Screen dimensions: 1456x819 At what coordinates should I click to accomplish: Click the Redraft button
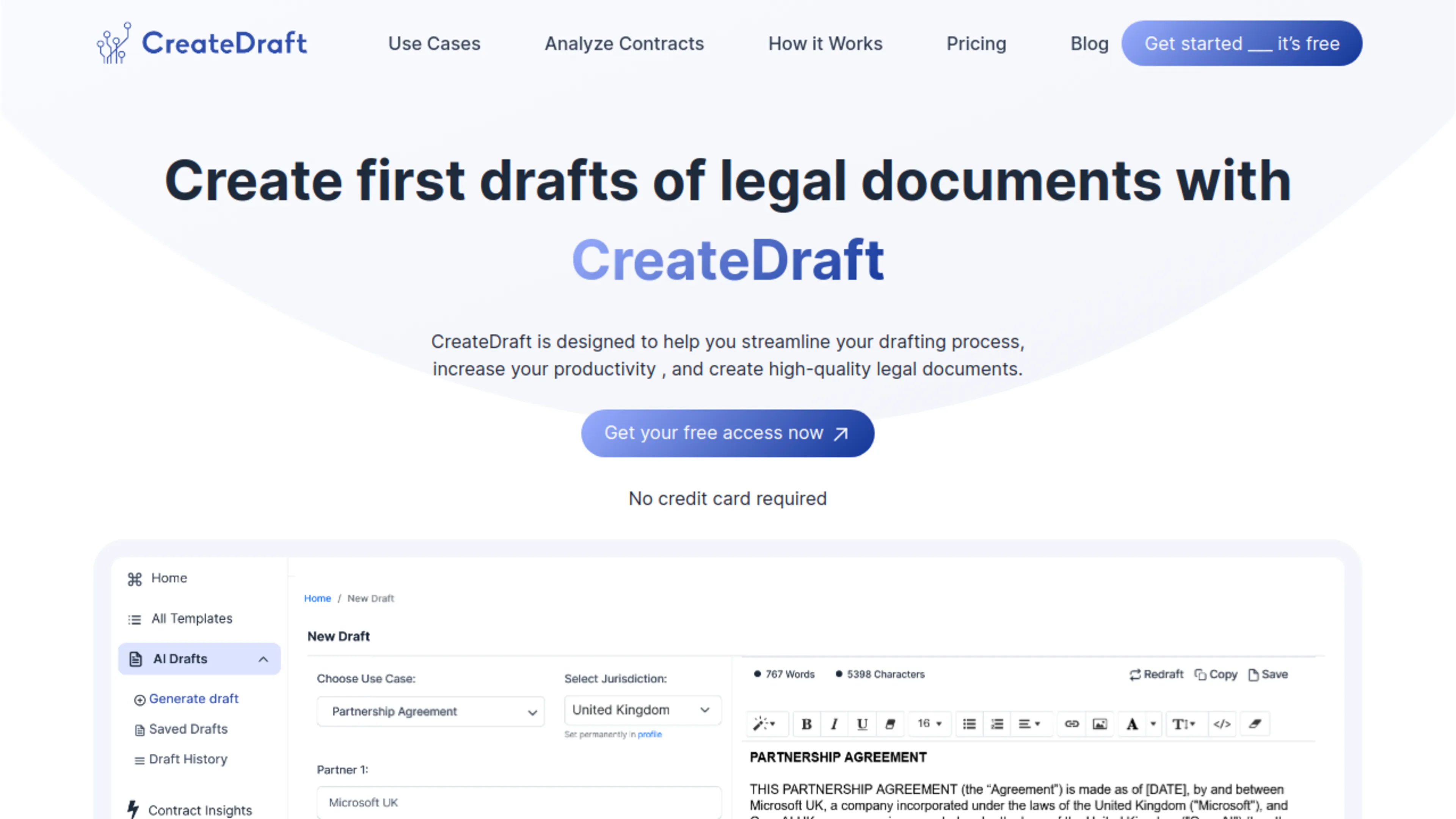[1156, 674]
